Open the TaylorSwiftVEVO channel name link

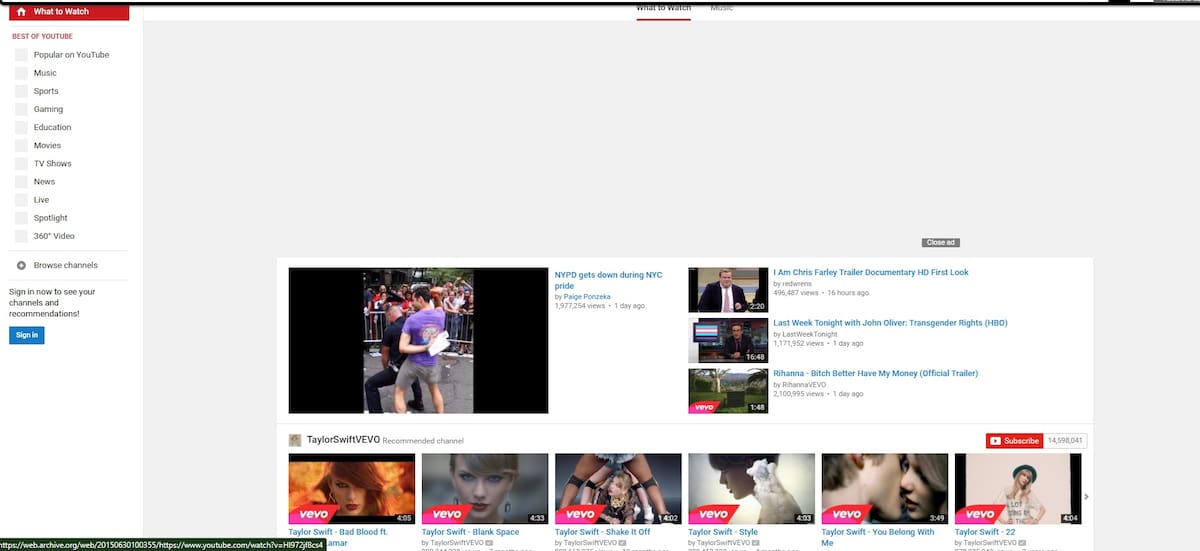[x=343, y=440]
